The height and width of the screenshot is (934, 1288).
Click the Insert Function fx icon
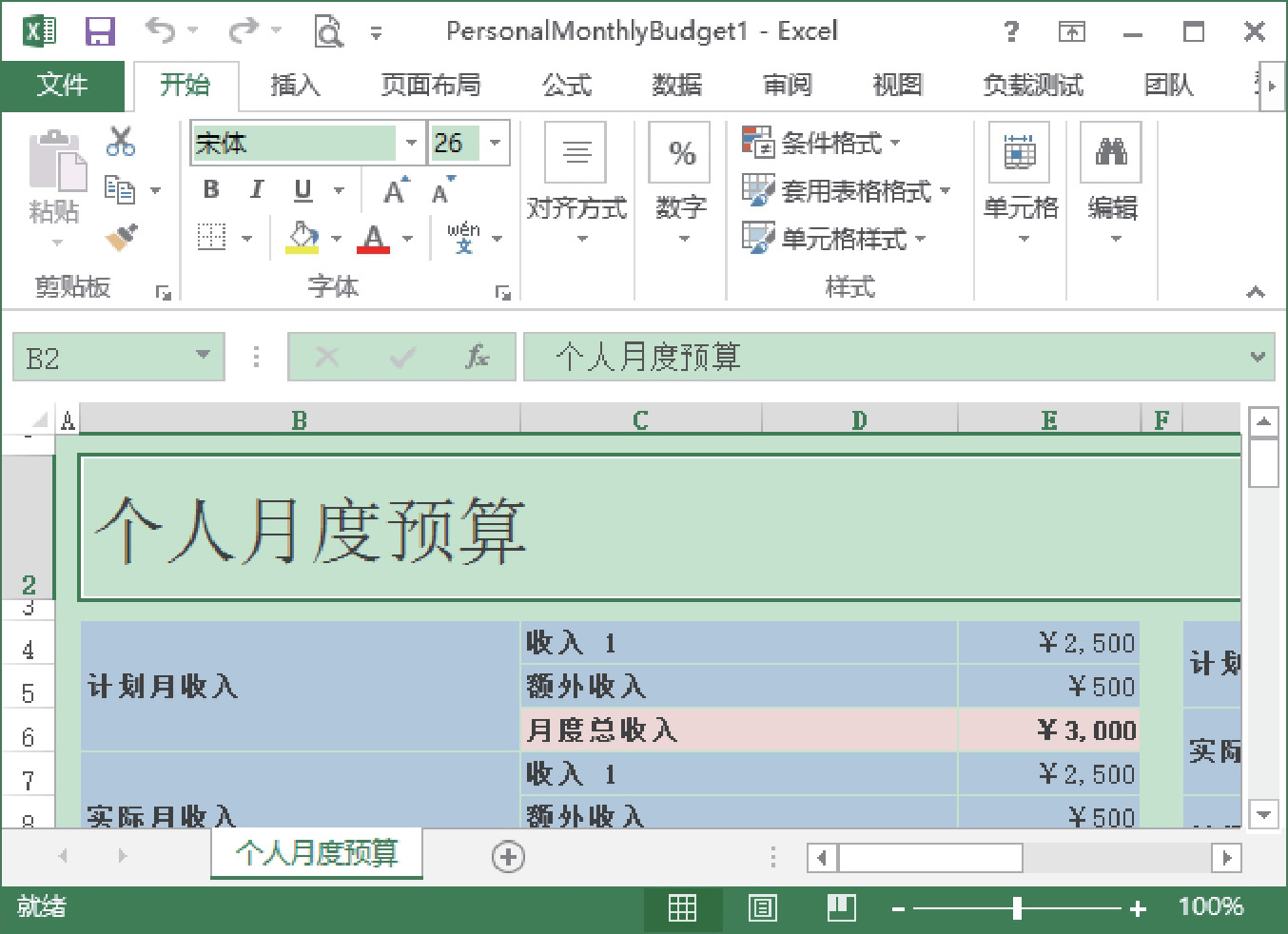tap(477, 358)
